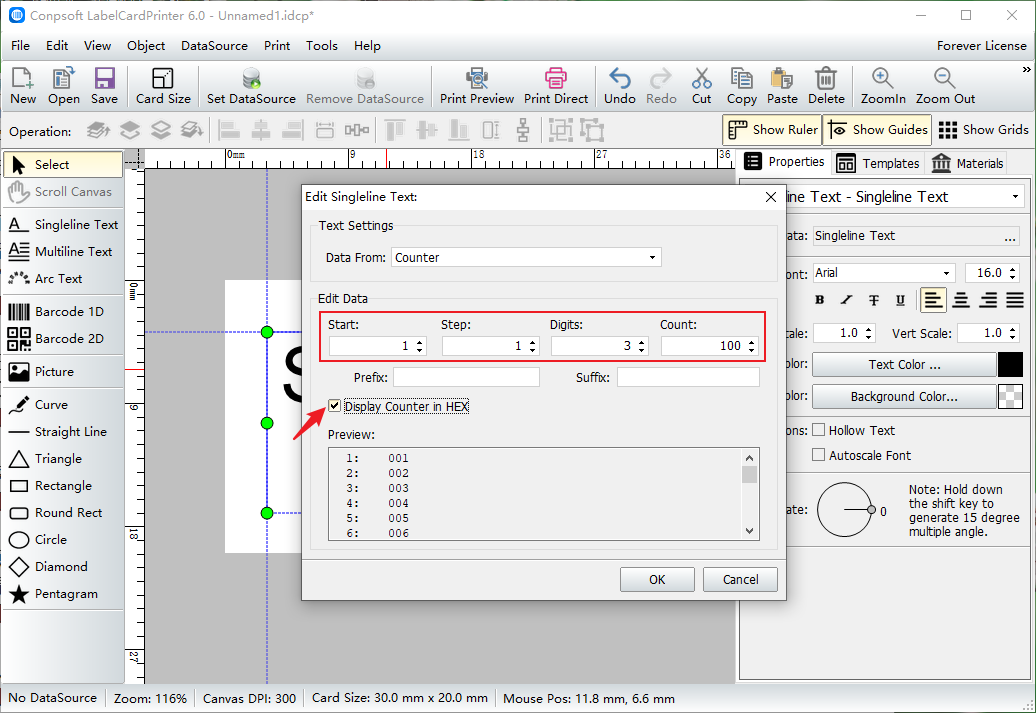Confirm the dialog with OK
The image size is (1036, 713).
[x=657, y=580]
